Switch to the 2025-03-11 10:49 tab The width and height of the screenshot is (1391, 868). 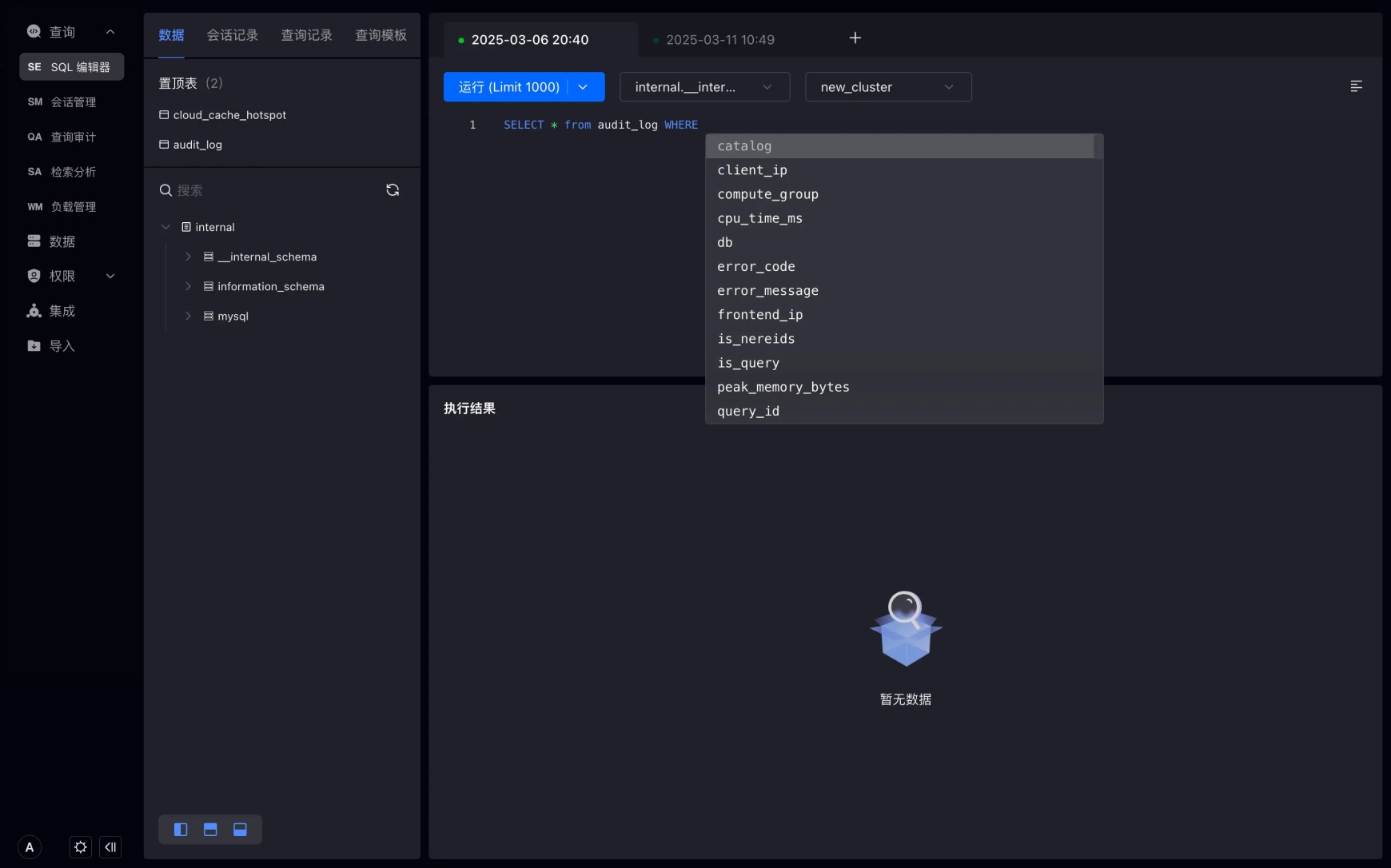[x=719, y=40]
